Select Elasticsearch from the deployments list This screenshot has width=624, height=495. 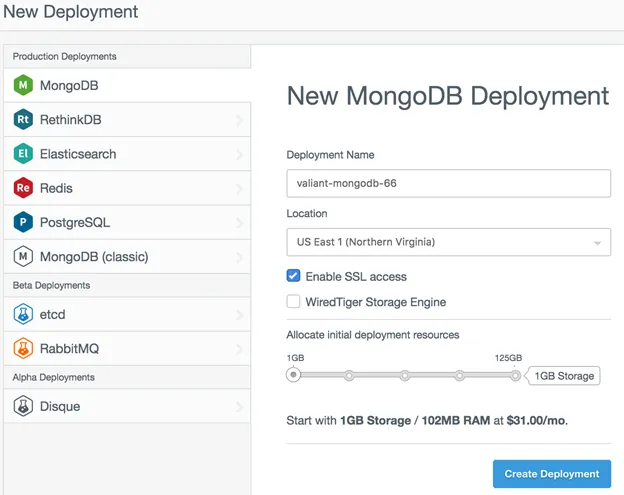[x=78, y=154]
